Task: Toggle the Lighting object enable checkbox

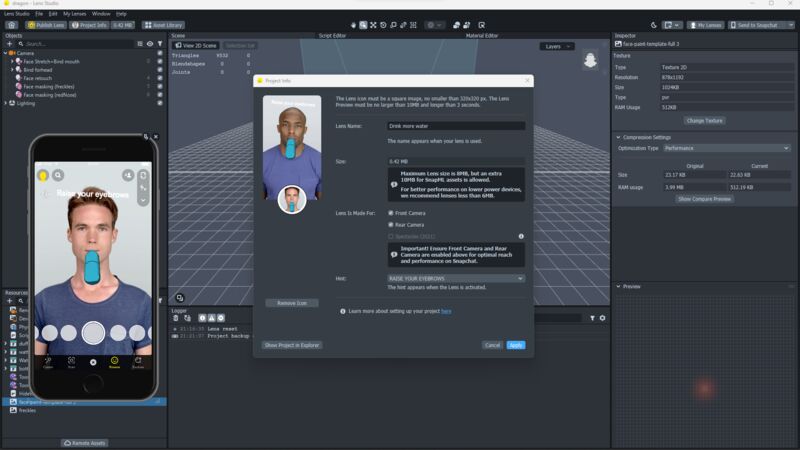Action: [160, 103]
